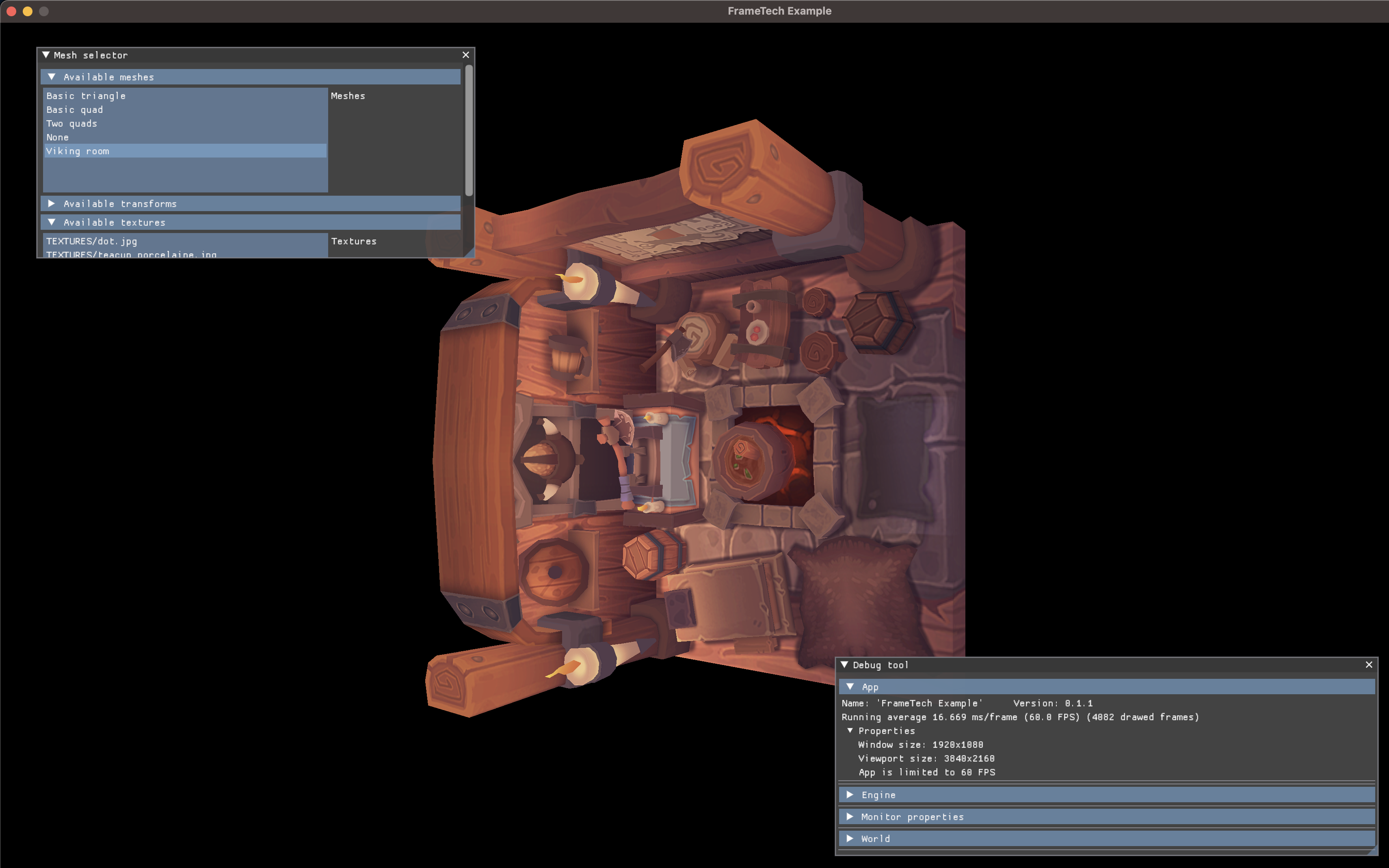This screenshot has width=1389, height=868.
Task: Close the Mesh selector window
Action: point(466,55)
